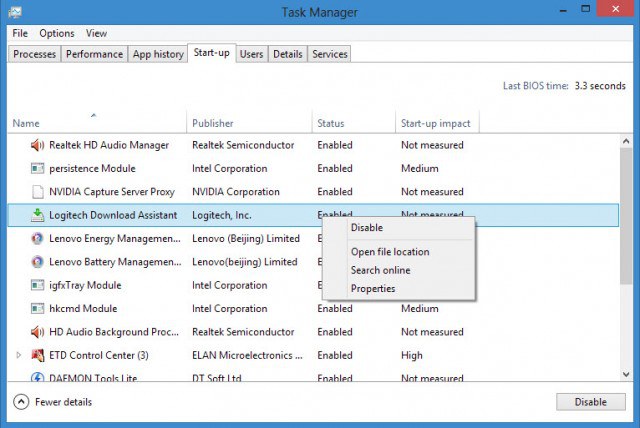Select the Logitech Download Assistant name
The height and width of the screenshot is (428, 640).
click(113, 215)
